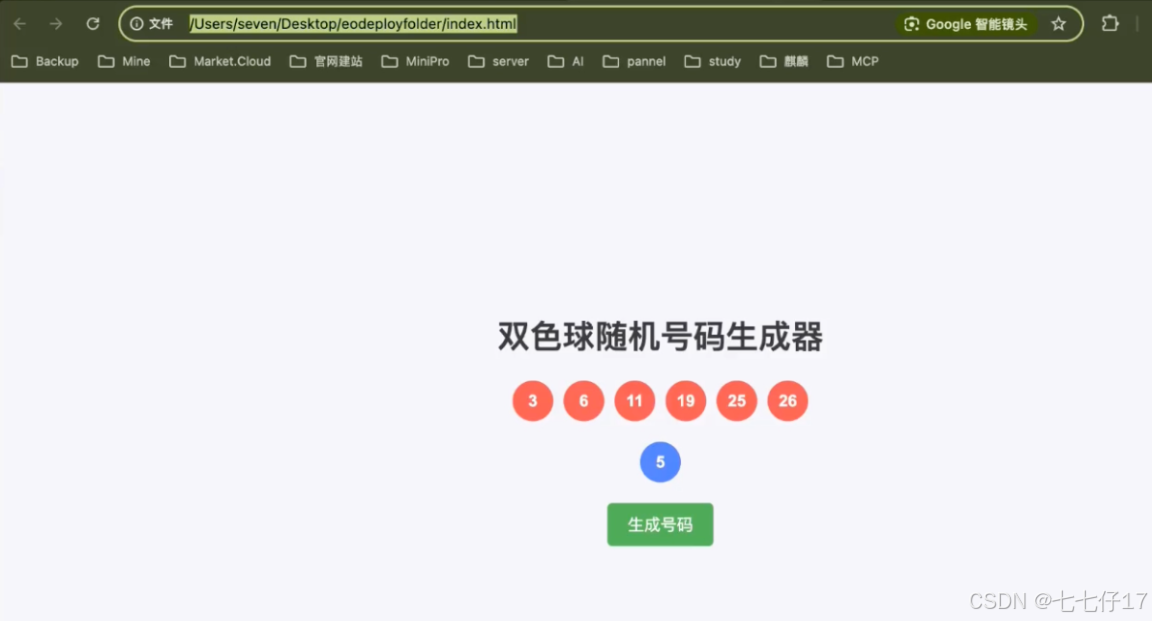Image resolution: width=1152 pixels, height=621 pixels.
Task: Select the red ball showing 26
Action: [788, 400]
